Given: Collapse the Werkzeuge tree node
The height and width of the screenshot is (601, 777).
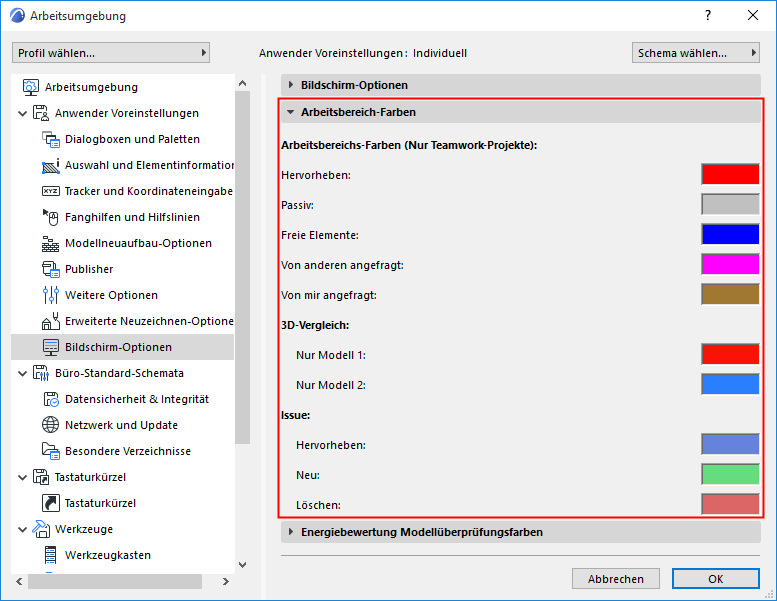Looking at the screenshot, I should tap(22, 530).
